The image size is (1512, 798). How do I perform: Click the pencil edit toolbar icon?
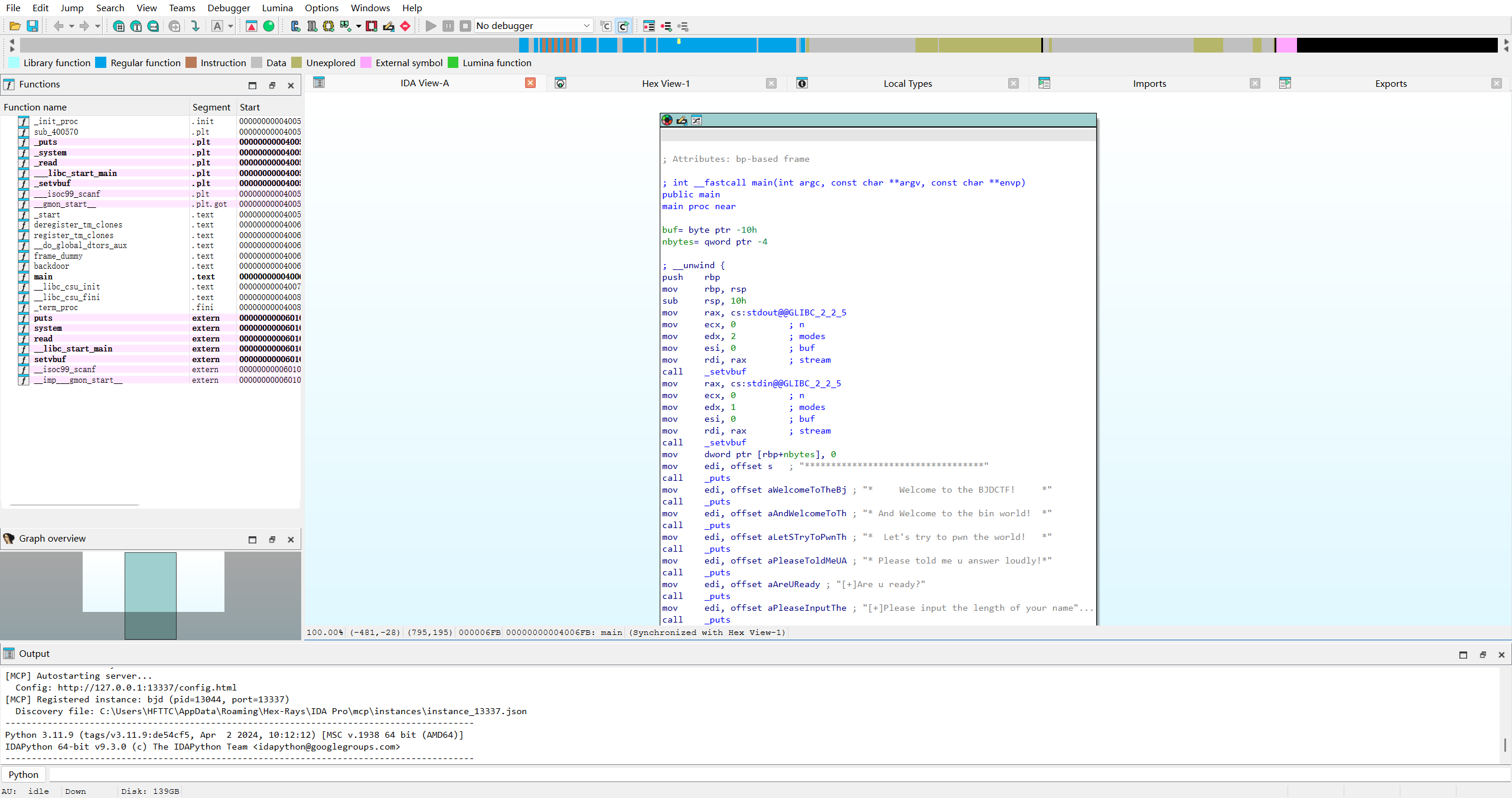389,26
